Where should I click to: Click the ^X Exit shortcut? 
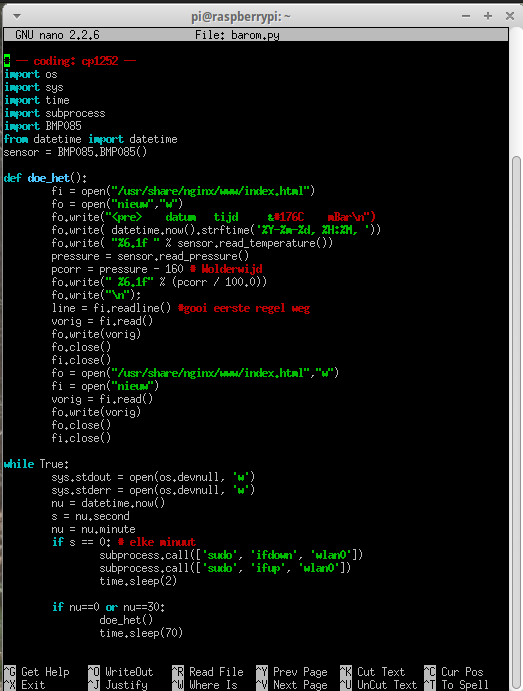(25, 685)
